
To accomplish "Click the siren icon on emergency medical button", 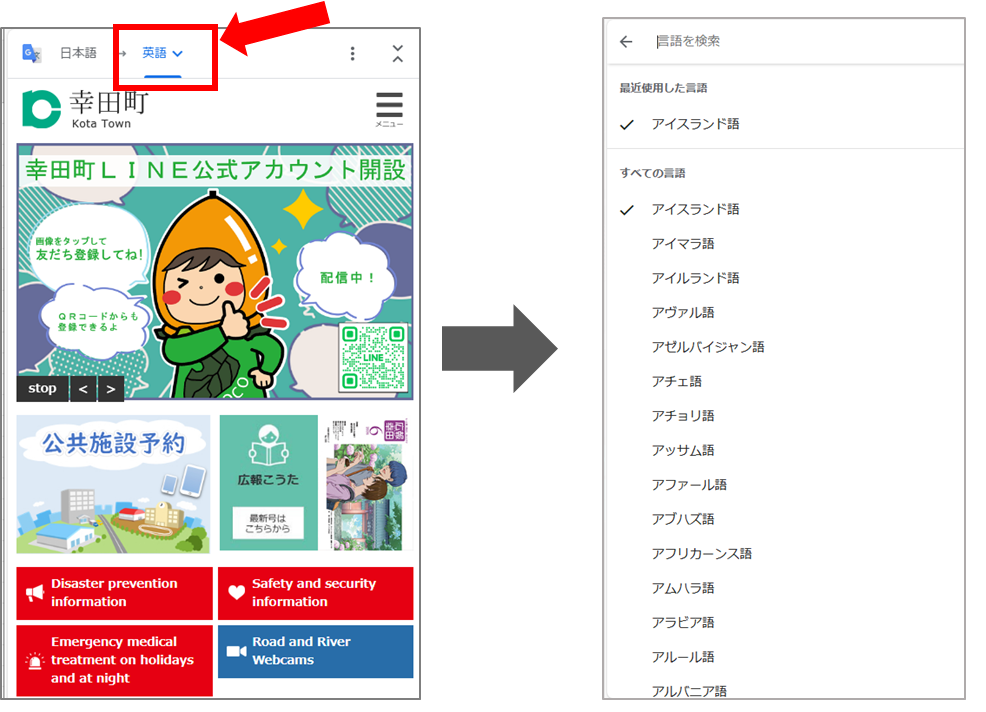I will [x=35, y=660].
